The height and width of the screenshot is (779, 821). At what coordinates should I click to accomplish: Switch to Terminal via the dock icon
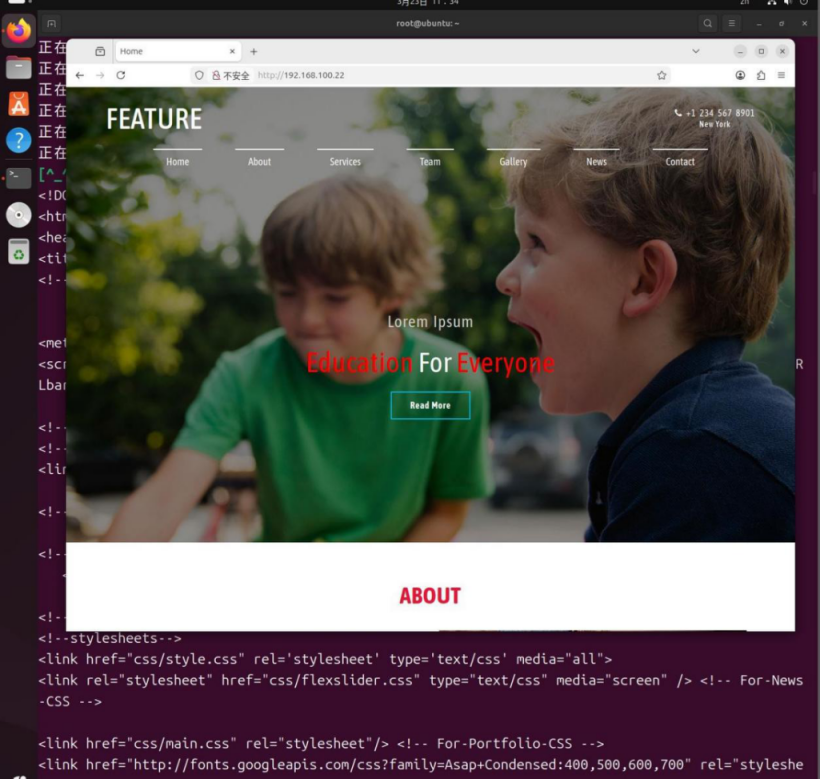19,177
